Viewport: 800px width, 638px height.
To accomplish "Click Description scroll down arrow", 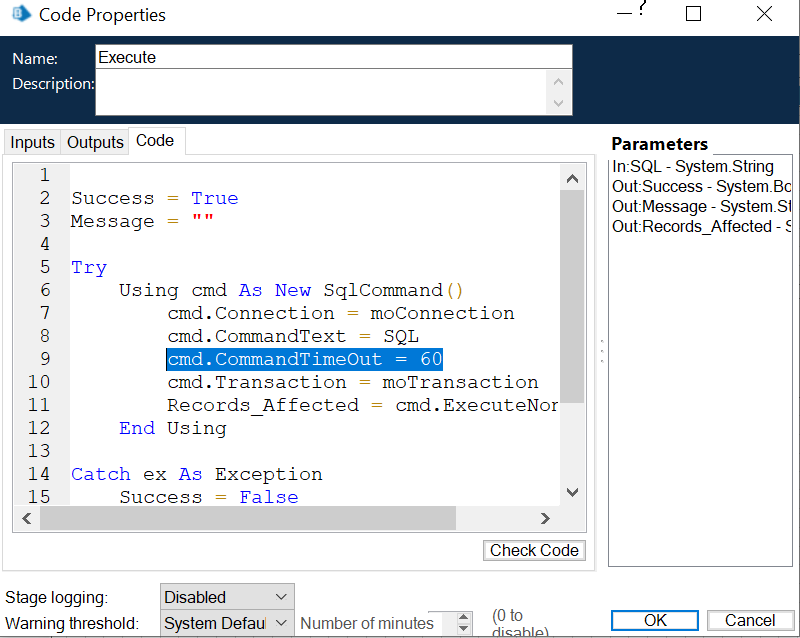I will (x=558, y=103).
